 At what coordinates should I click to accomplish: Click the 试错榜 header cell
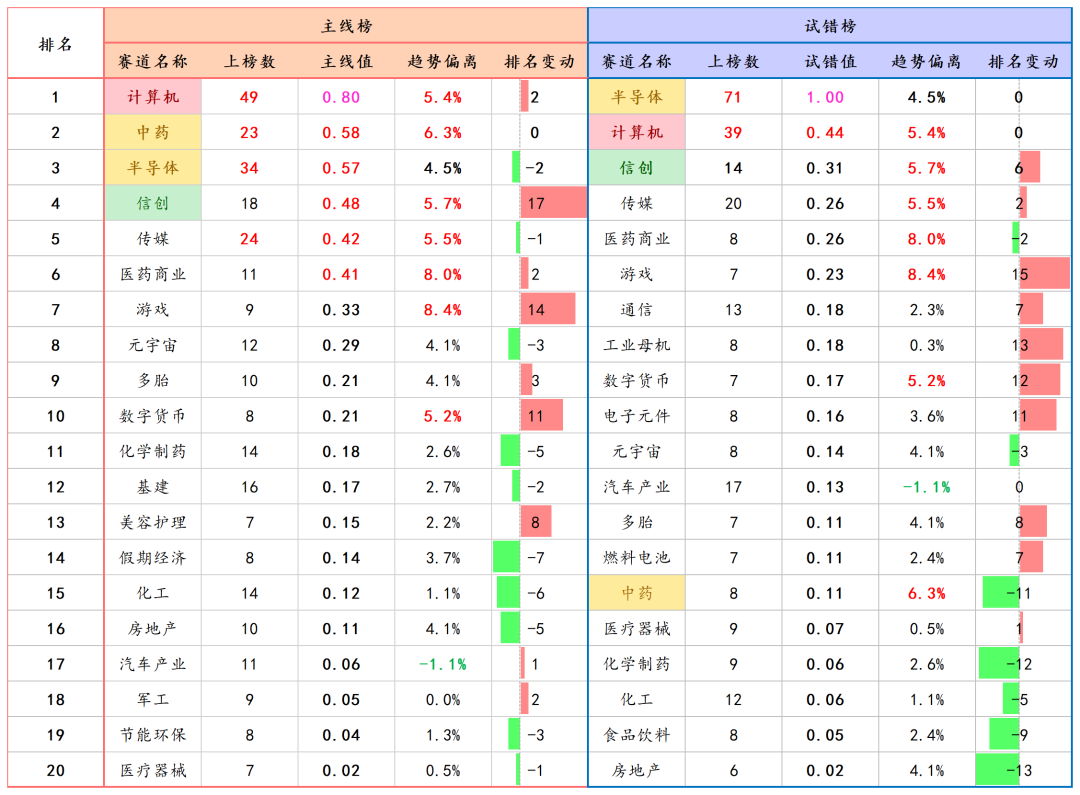[x=830, y=26]
